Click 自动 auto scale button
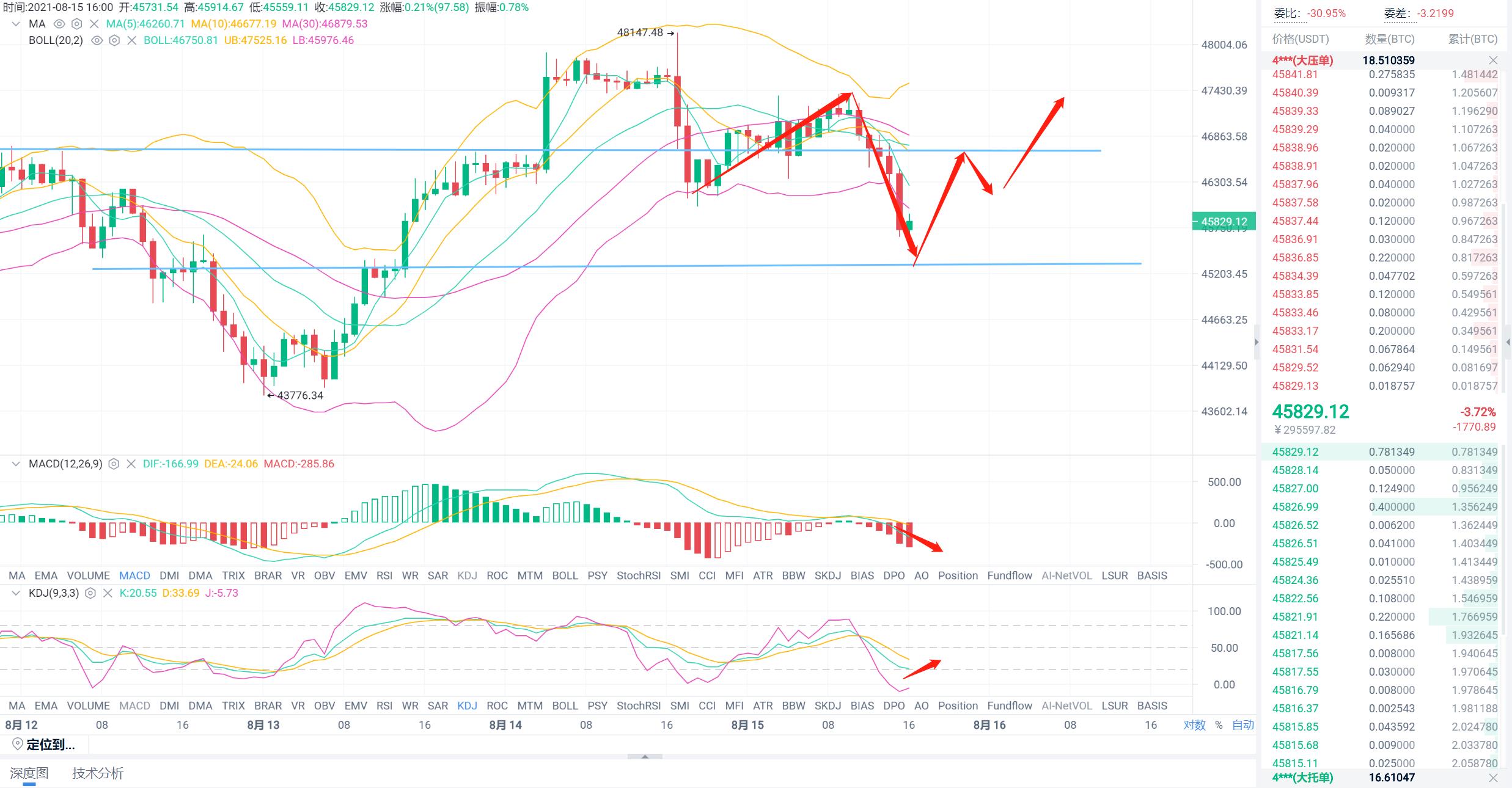The image size is (1512, 788). (x=1242, y=724)
